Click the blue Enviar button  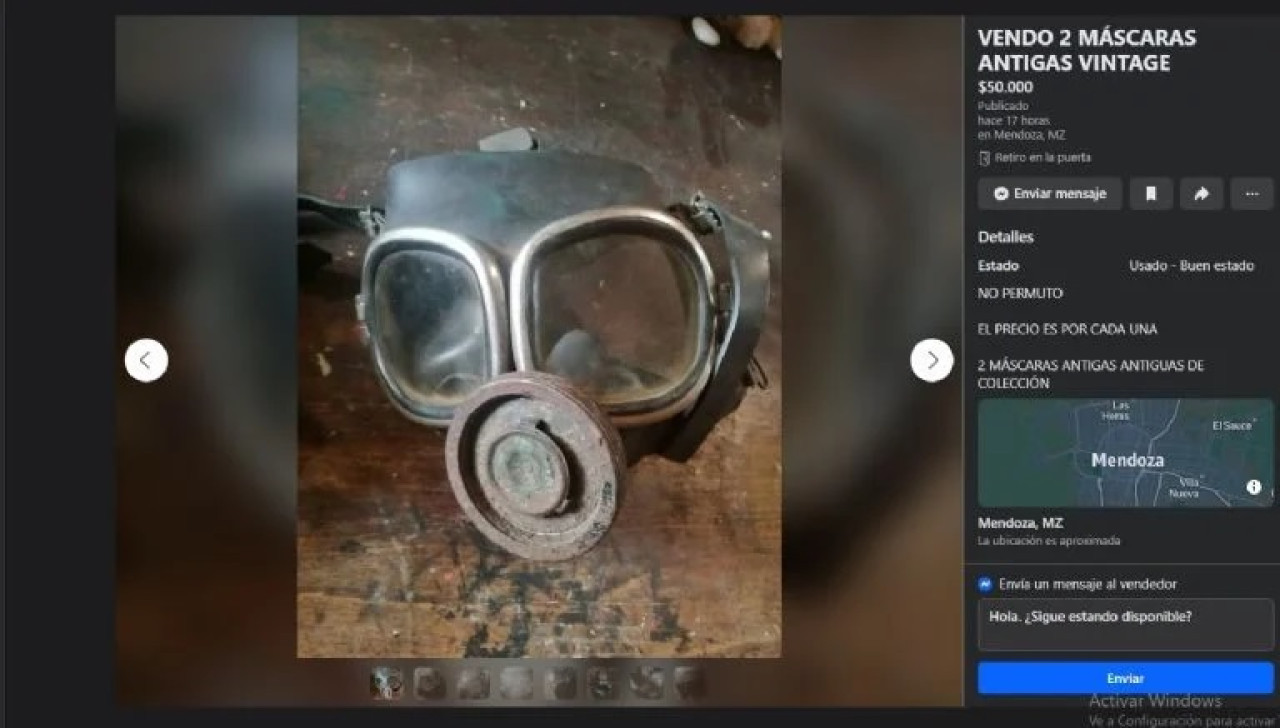coord(1125,678)
